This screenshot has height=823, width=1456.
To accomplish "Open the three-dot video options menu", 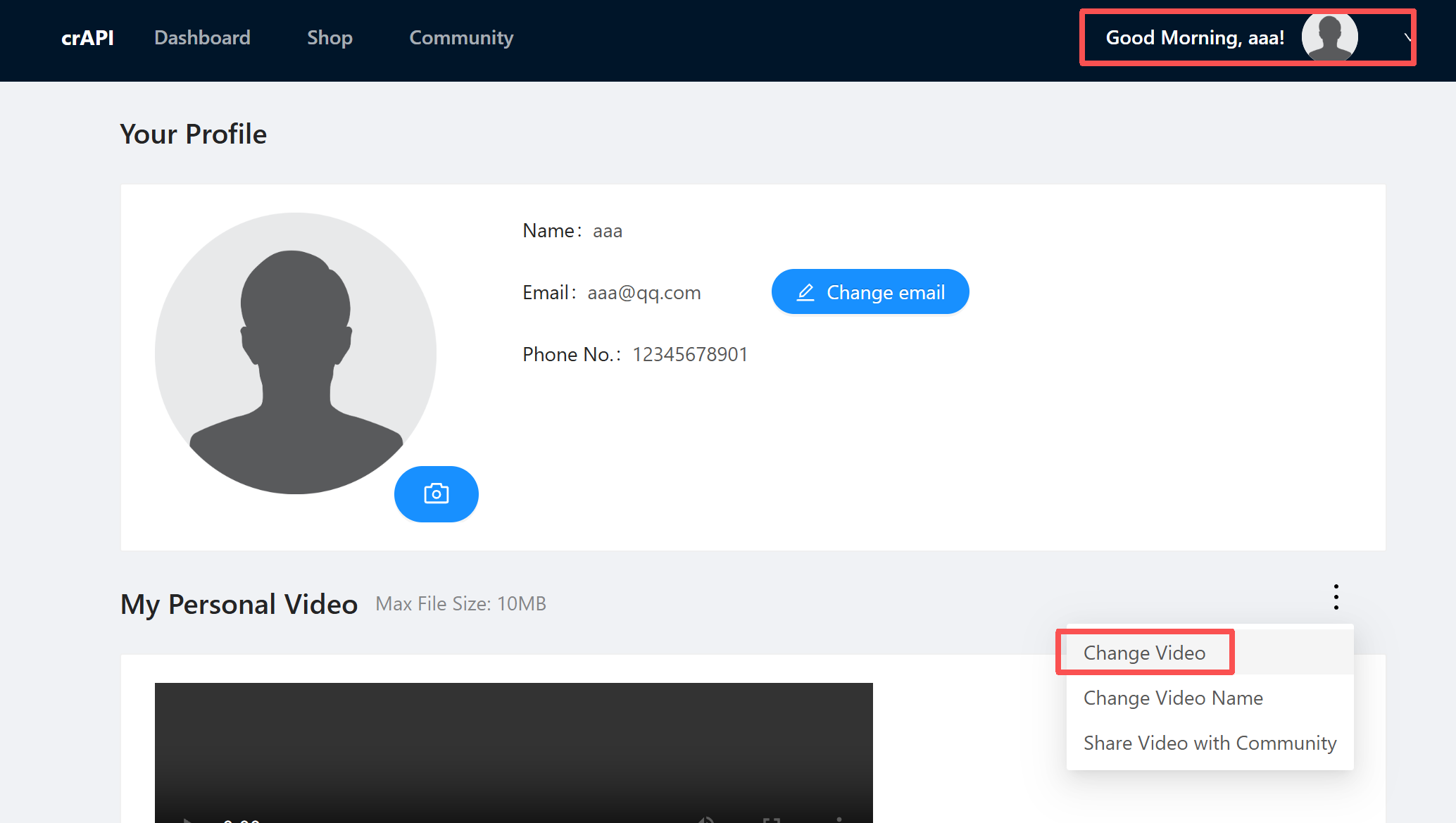I will [1336, 597].
